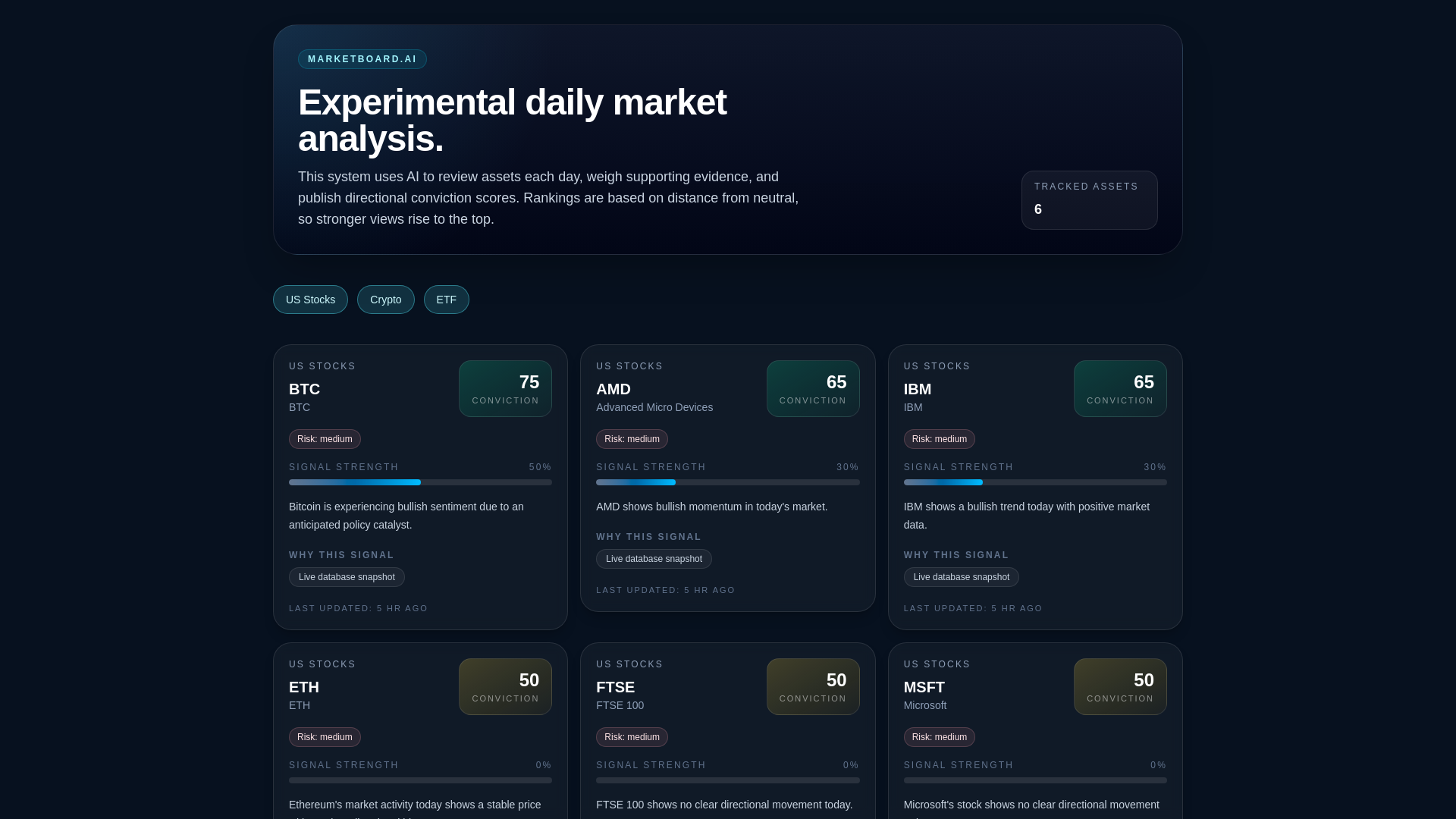The image size is (1456, 819).
Task: Click the IBM ticker heading
Action: click(918, 389)
